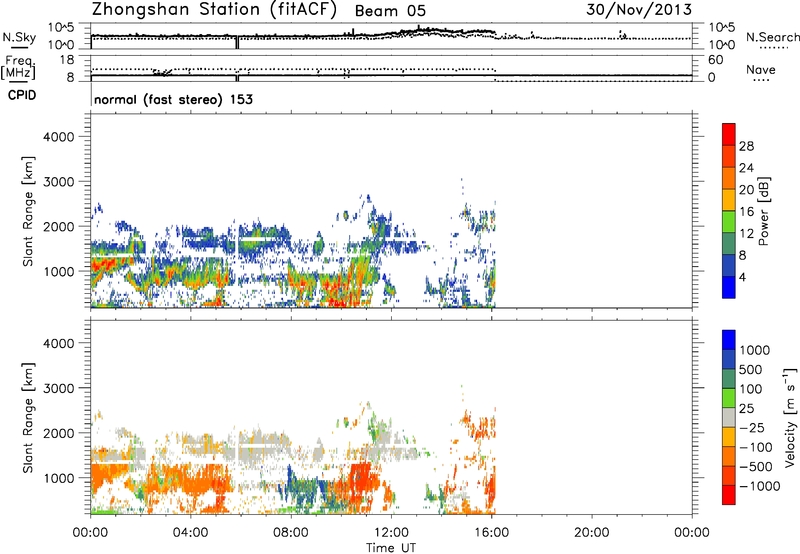The height and width of the screenshot is (554, 800).
Task: Click the '10^5' label near N.Search
Action: pos(722,28)
